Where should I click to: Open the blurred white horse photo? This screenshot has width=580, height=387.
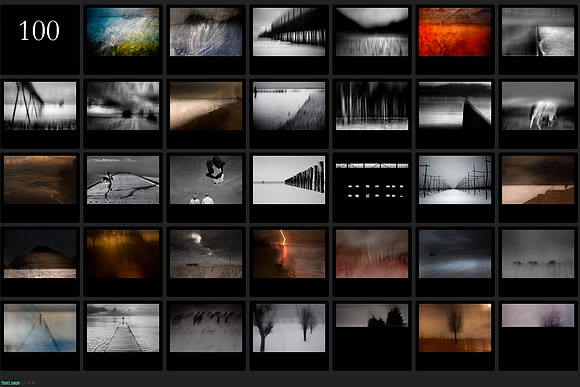538,106
